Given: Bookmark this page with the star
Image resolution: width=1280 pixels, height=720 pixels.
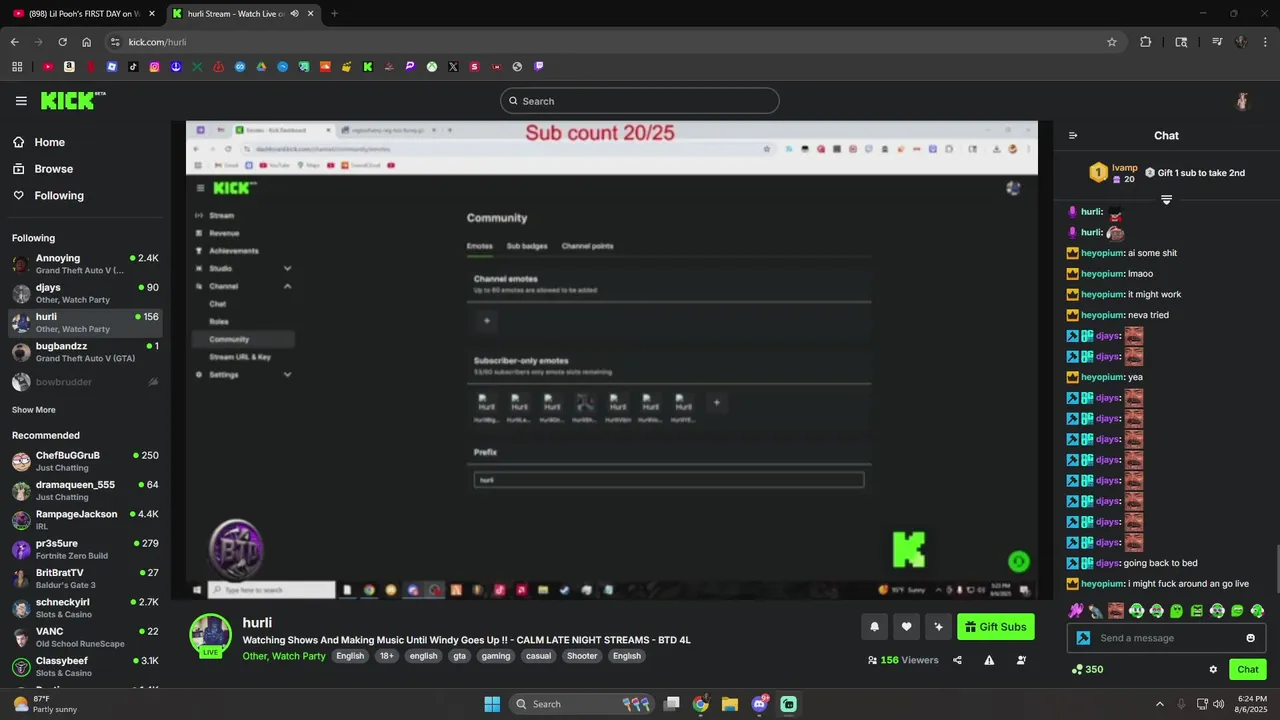Looking at the screenshot, I should pyautogui.click(x=1111, y=42).
